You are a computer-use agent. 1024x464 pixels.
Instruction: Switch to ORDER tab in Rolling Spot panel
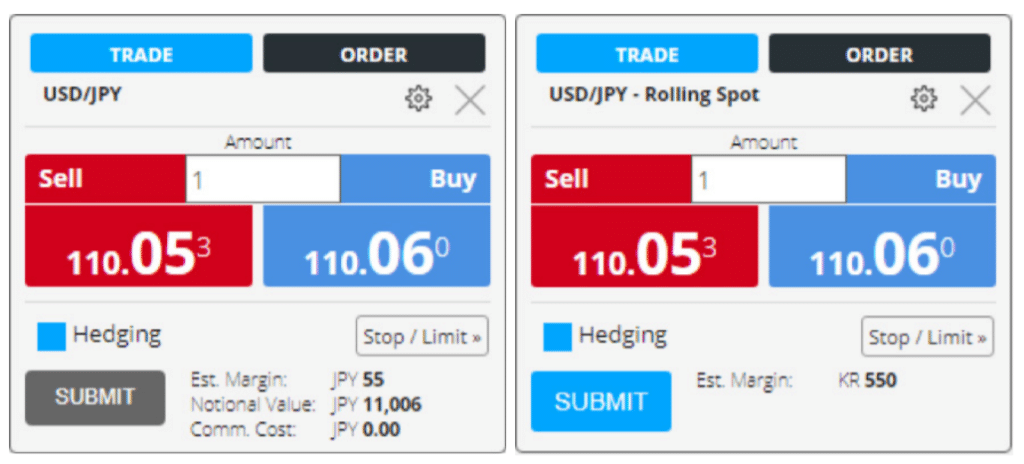pos(880,54)
